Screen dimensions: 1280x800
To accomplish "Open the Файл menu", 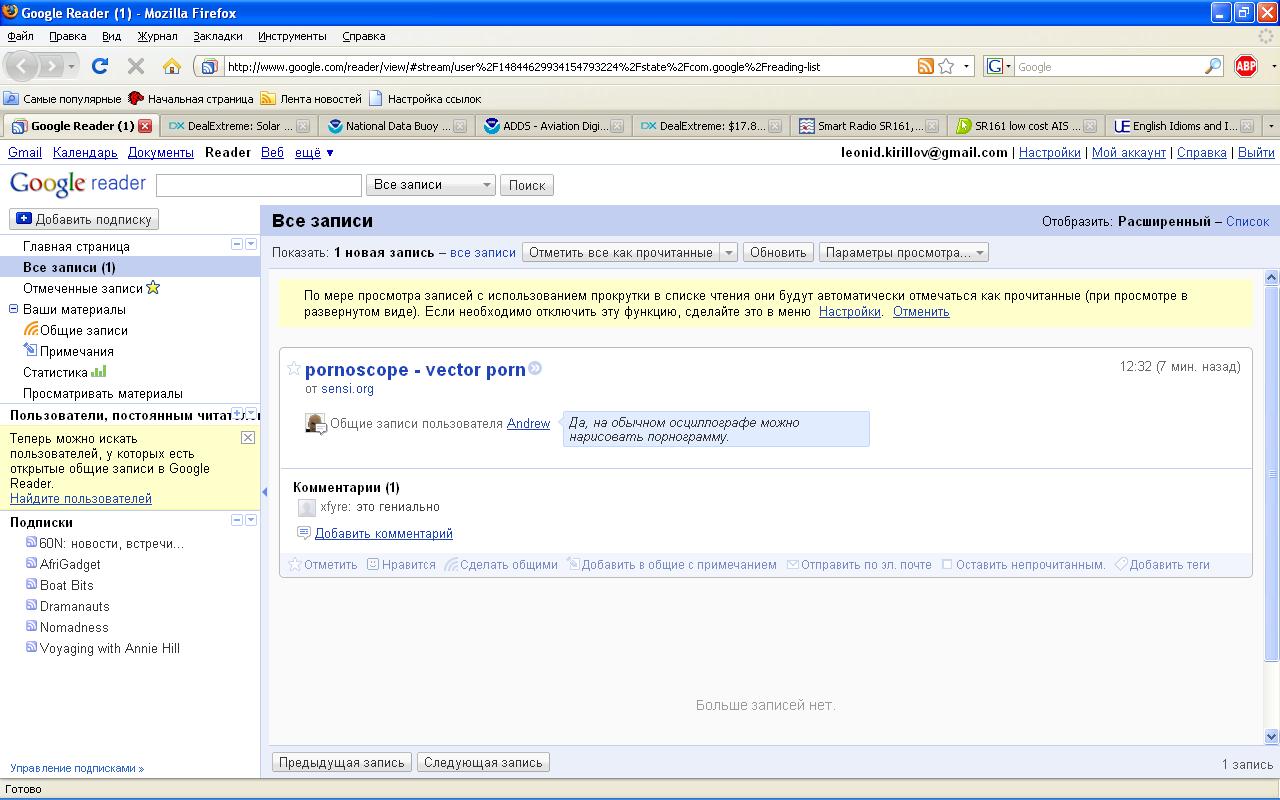I will pos(20,36).
